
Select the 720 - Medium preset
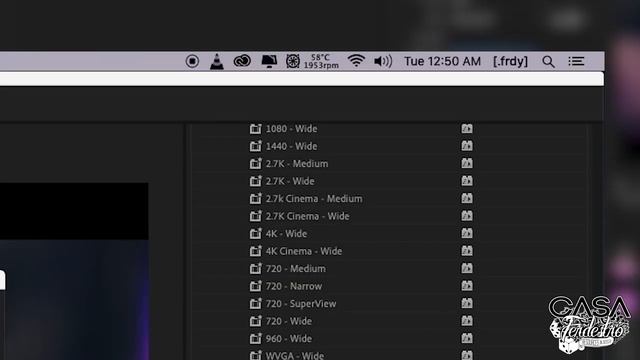point(296,269)
